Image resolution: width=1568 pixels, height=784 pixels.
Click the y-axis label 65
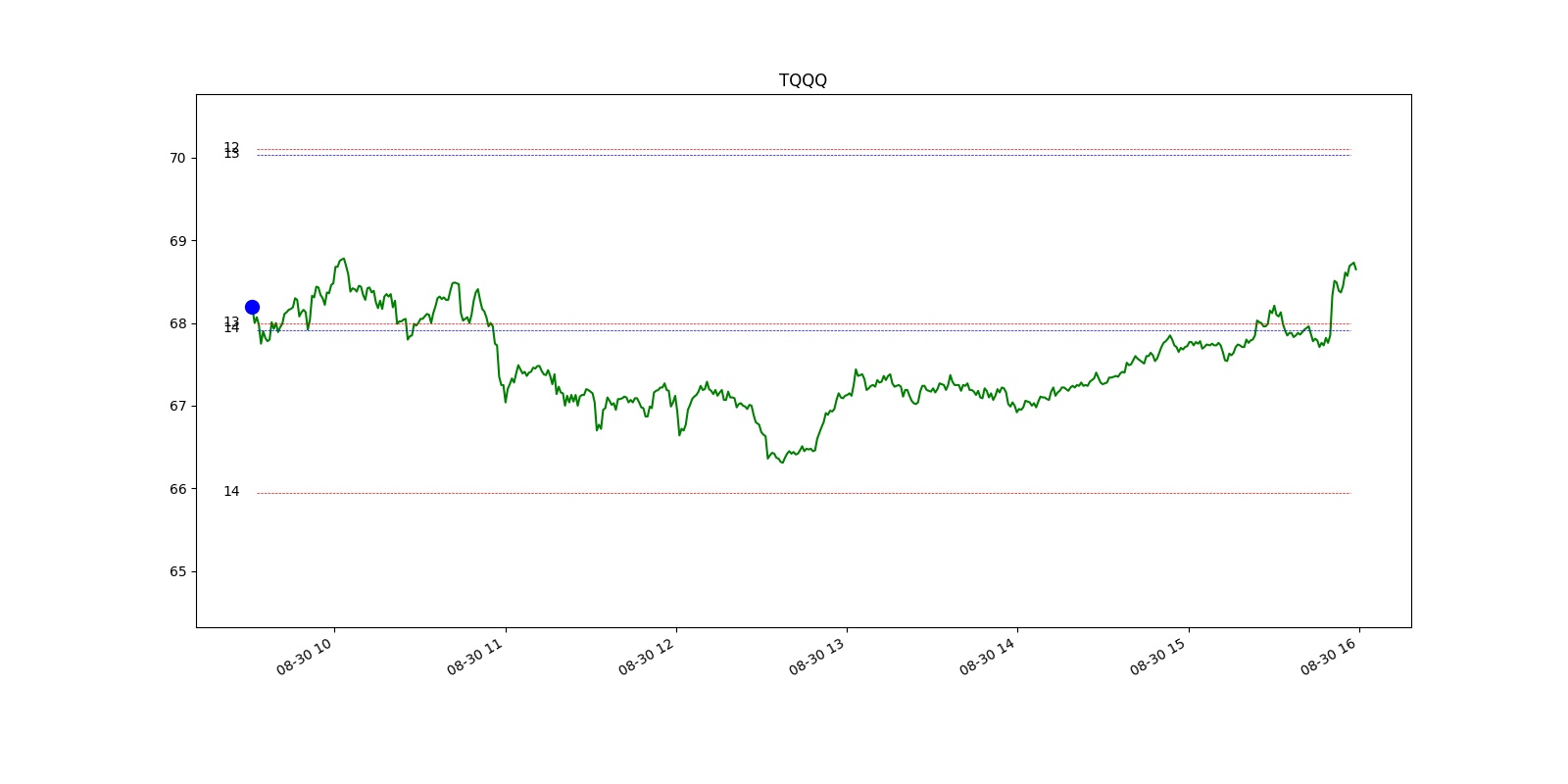click(177, 571)
